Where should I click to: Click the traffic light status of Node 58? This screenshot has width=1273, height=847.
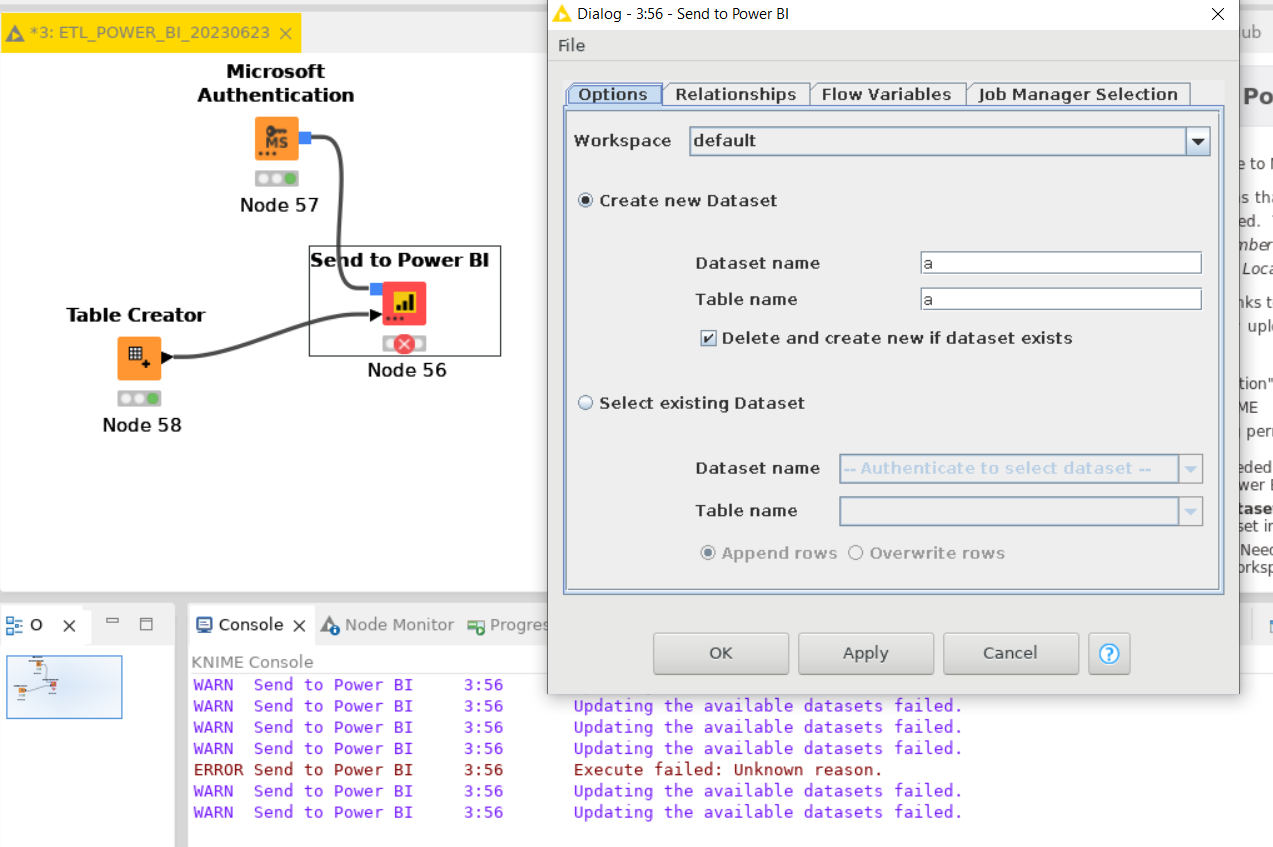139,398
